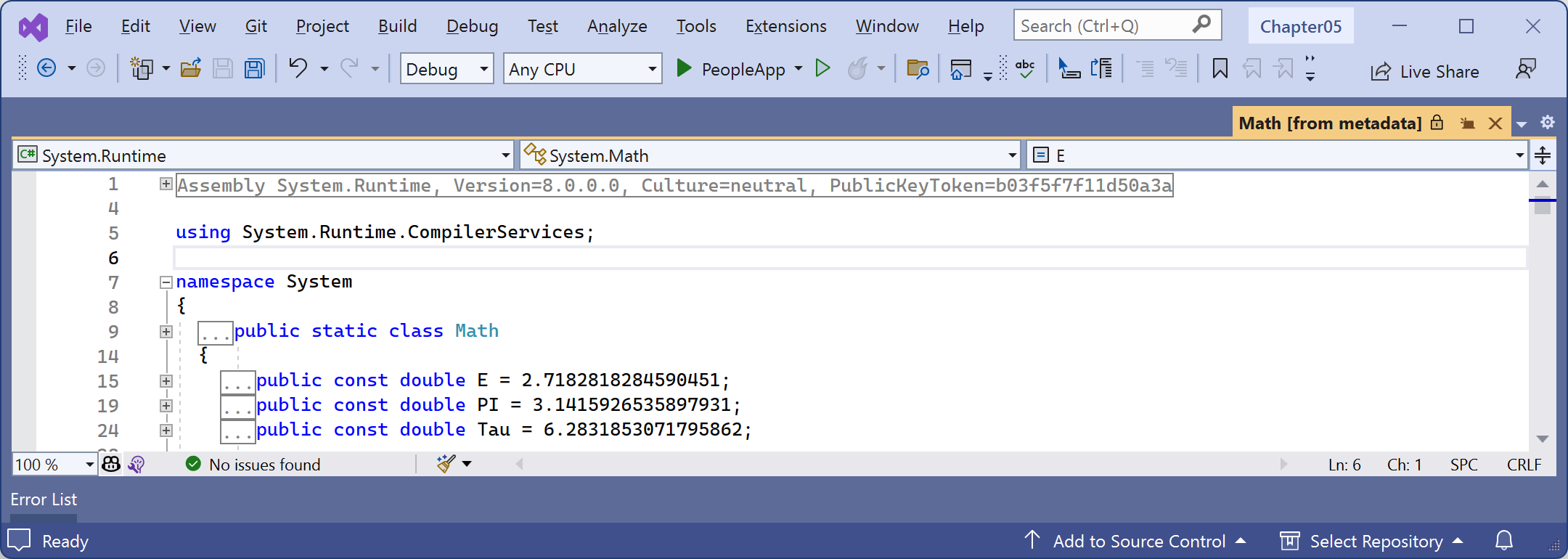Click the Open File folder icon
The width and height of the screenshot is (1568, 559).
tap(191, 69)
